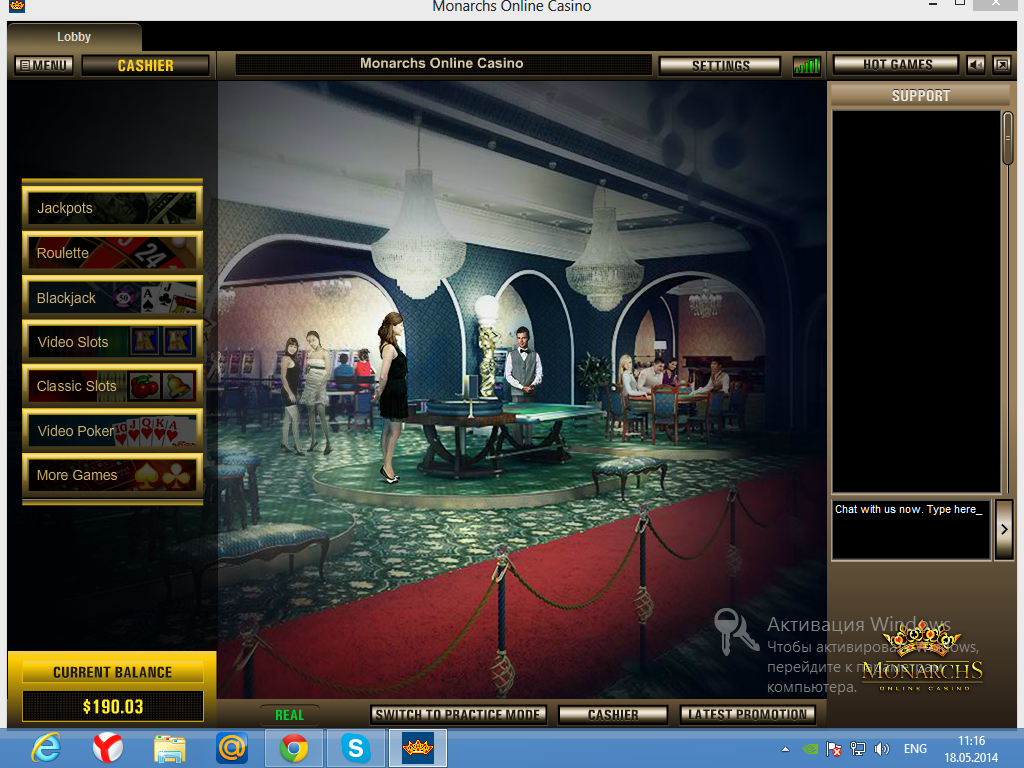Click the SUPPORT panel header
The image size is (1024, 768).
tap(920, 95)
